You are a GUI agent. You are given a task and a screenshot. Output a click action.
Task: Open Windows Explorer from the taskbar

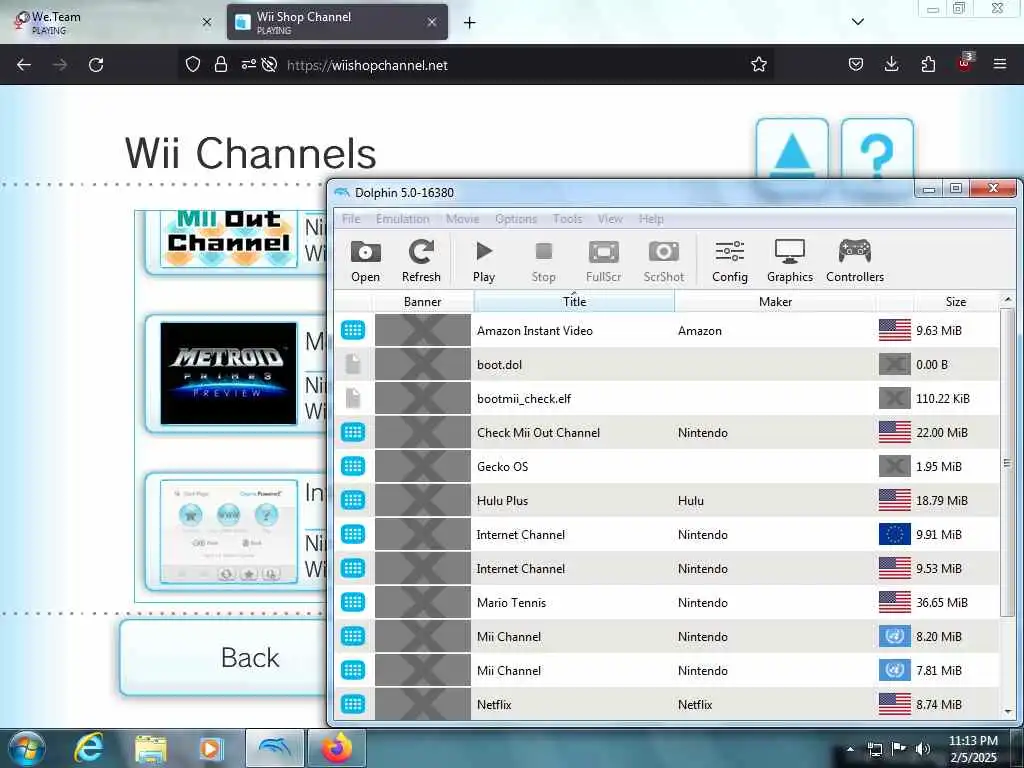pos(151,749)
